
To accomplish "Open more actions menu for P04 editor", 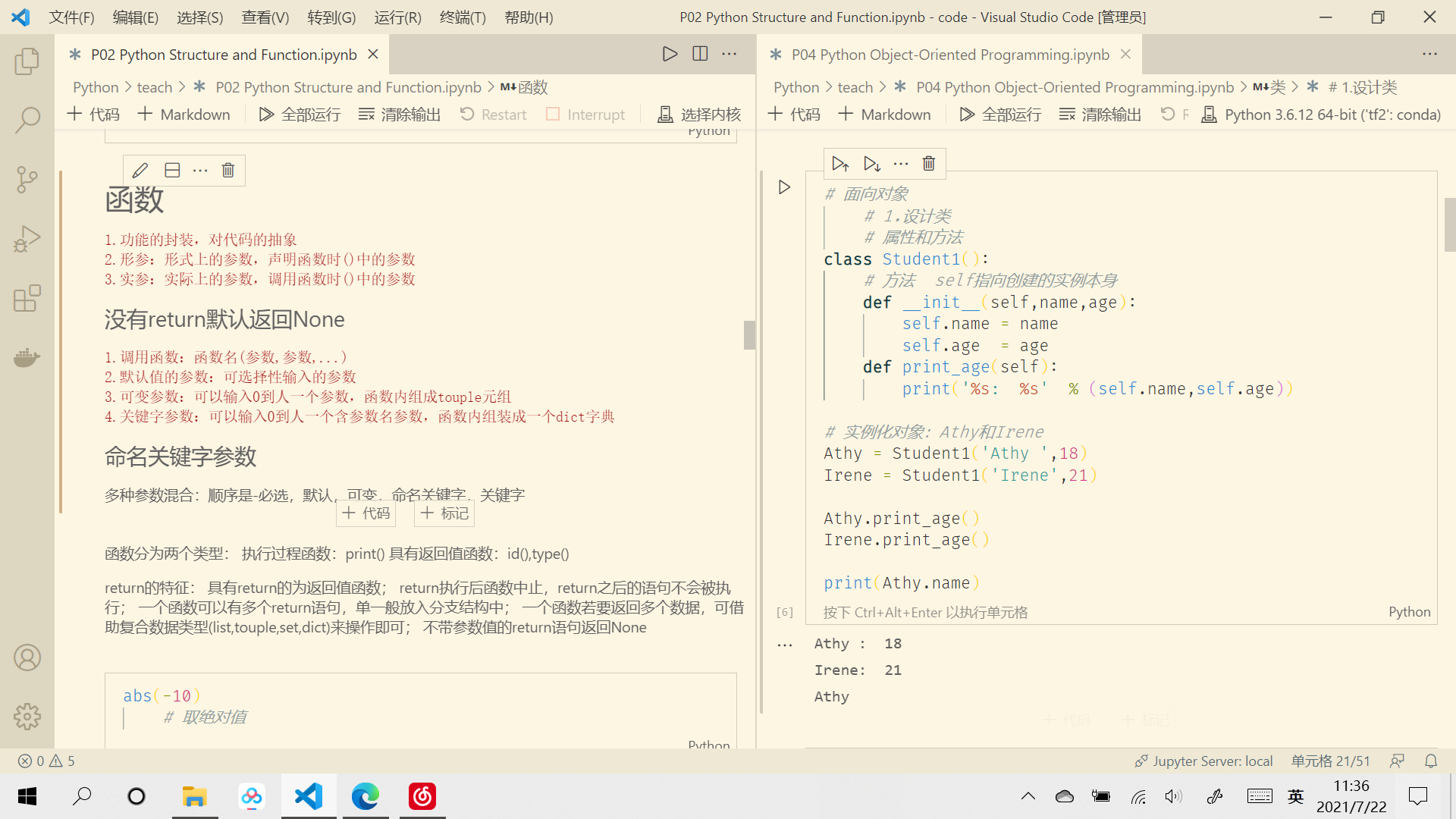I will [1431, 54].
